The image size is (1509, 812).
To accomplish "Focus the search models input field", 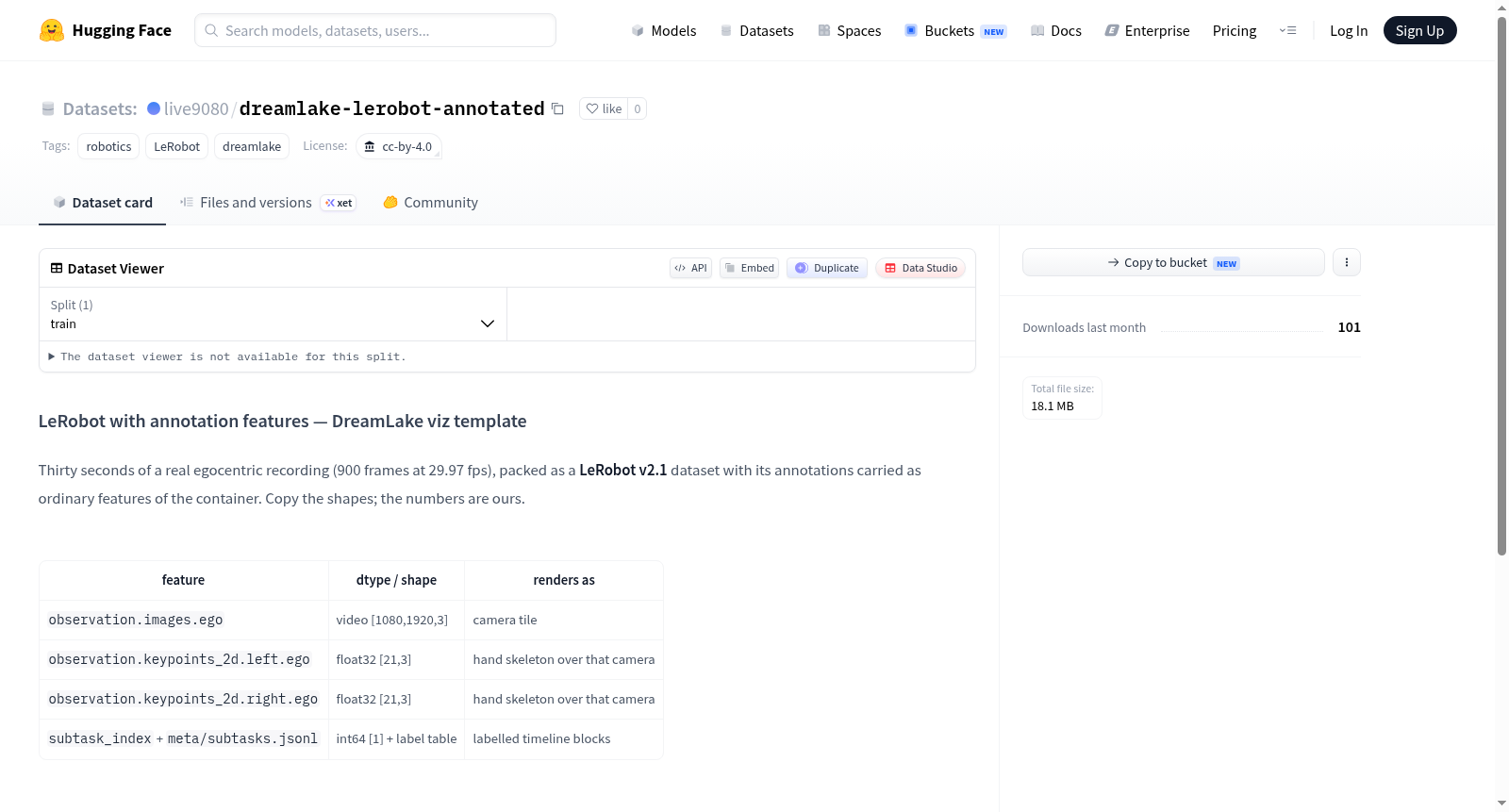I will pos(375,30).
